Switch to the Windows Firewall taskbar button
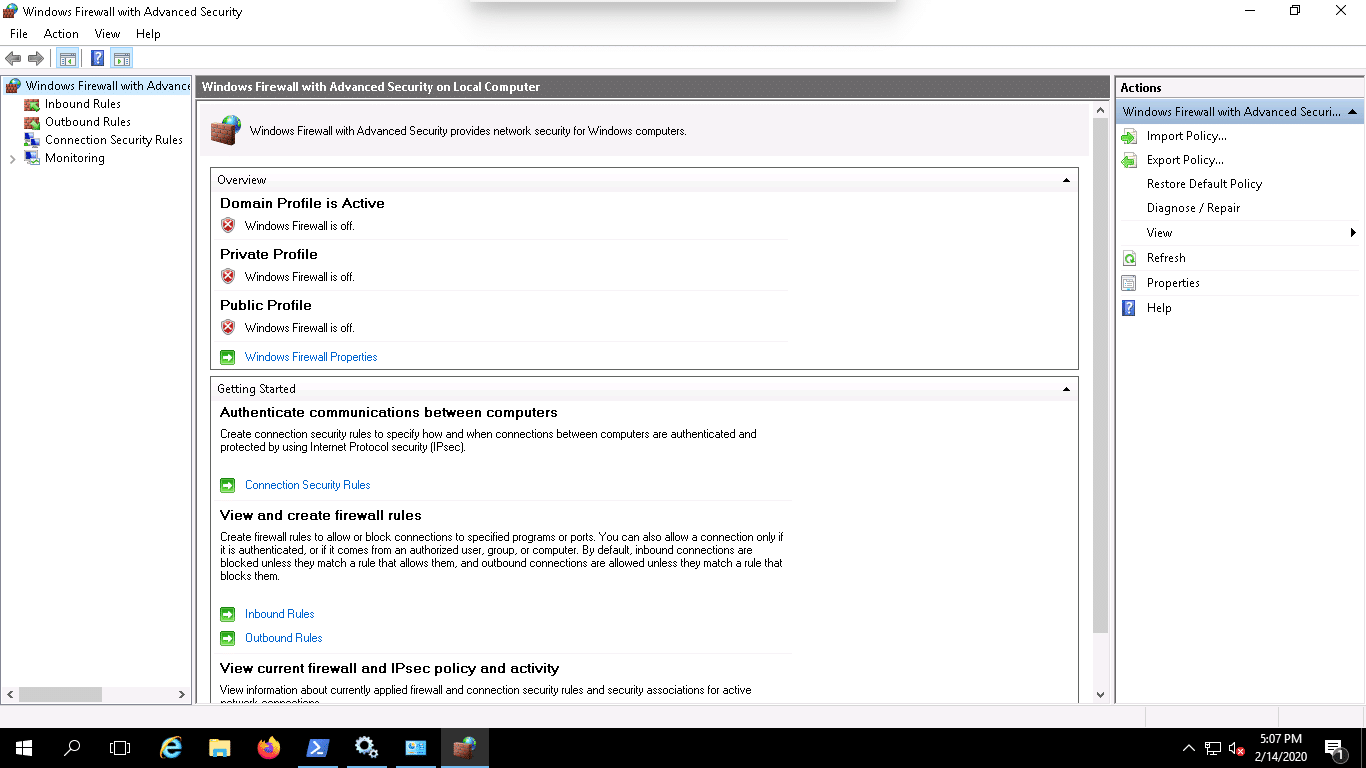Viewport: 1366px width, 768px height. [x=464, y=748]
